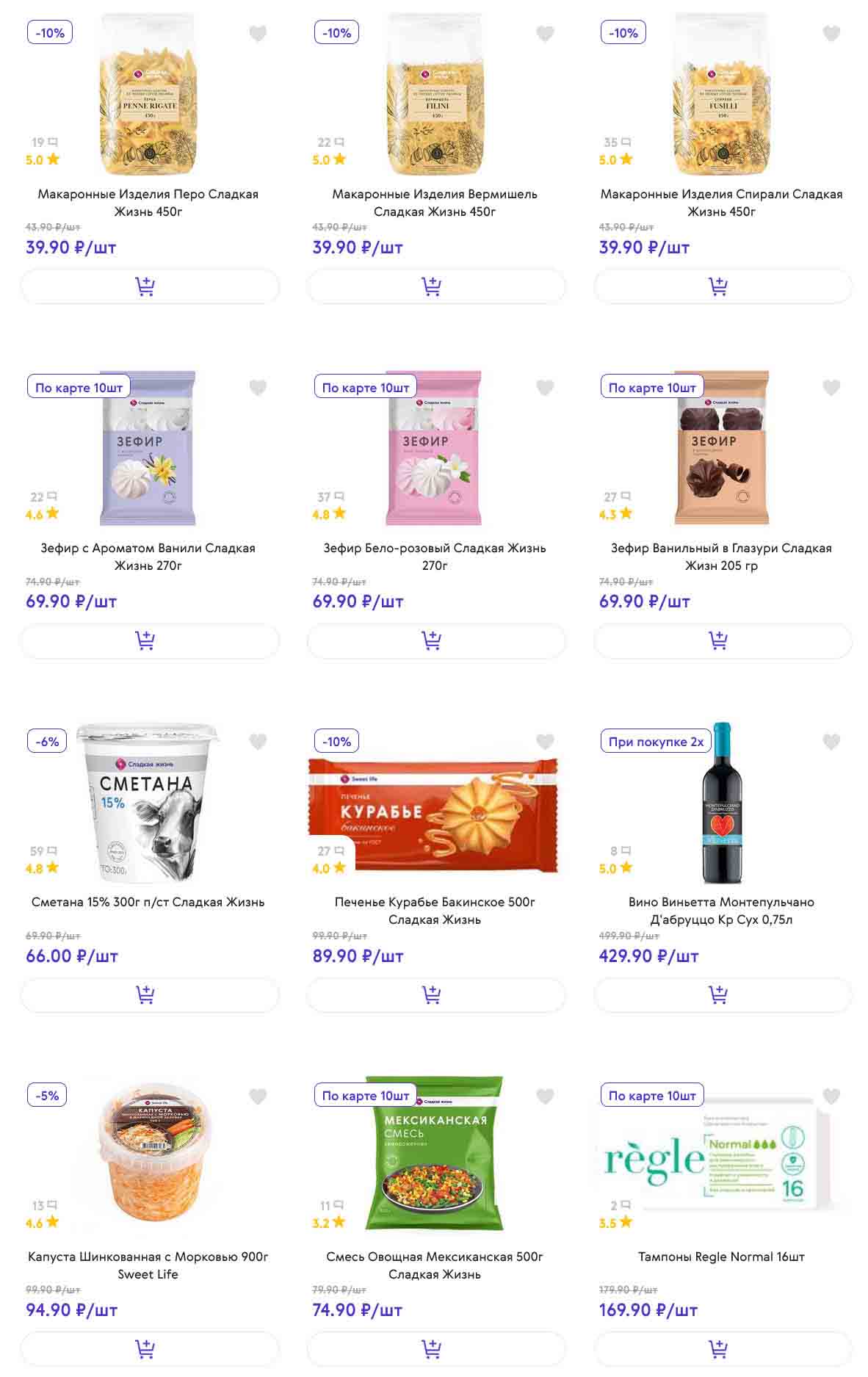The width and height of the screenshot is (868, 1377).
Task: Toggle favorite heart on Бело-розовый zefir
Action: (545, 388)
